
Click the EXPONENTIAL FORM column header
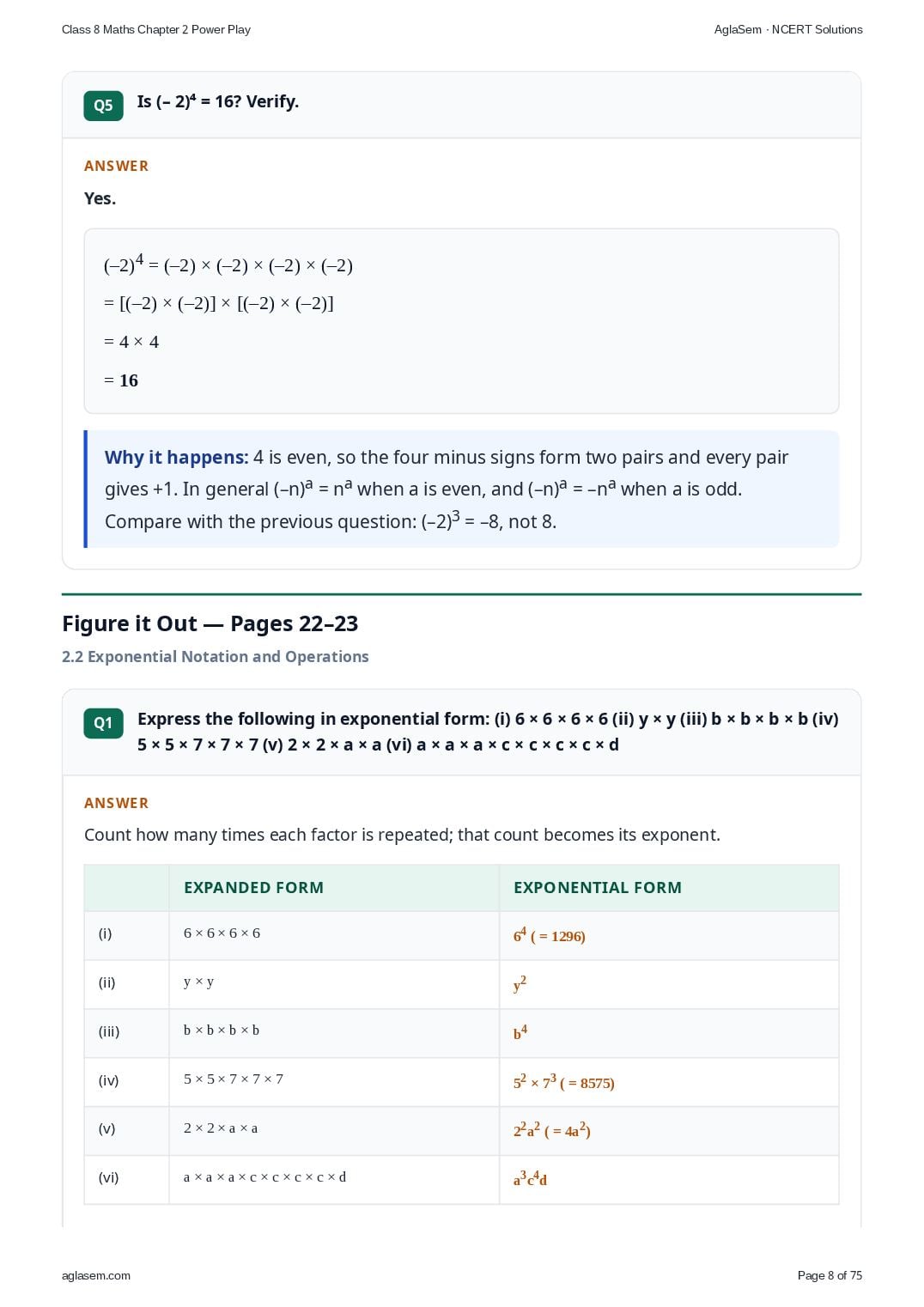click(598, 888)
